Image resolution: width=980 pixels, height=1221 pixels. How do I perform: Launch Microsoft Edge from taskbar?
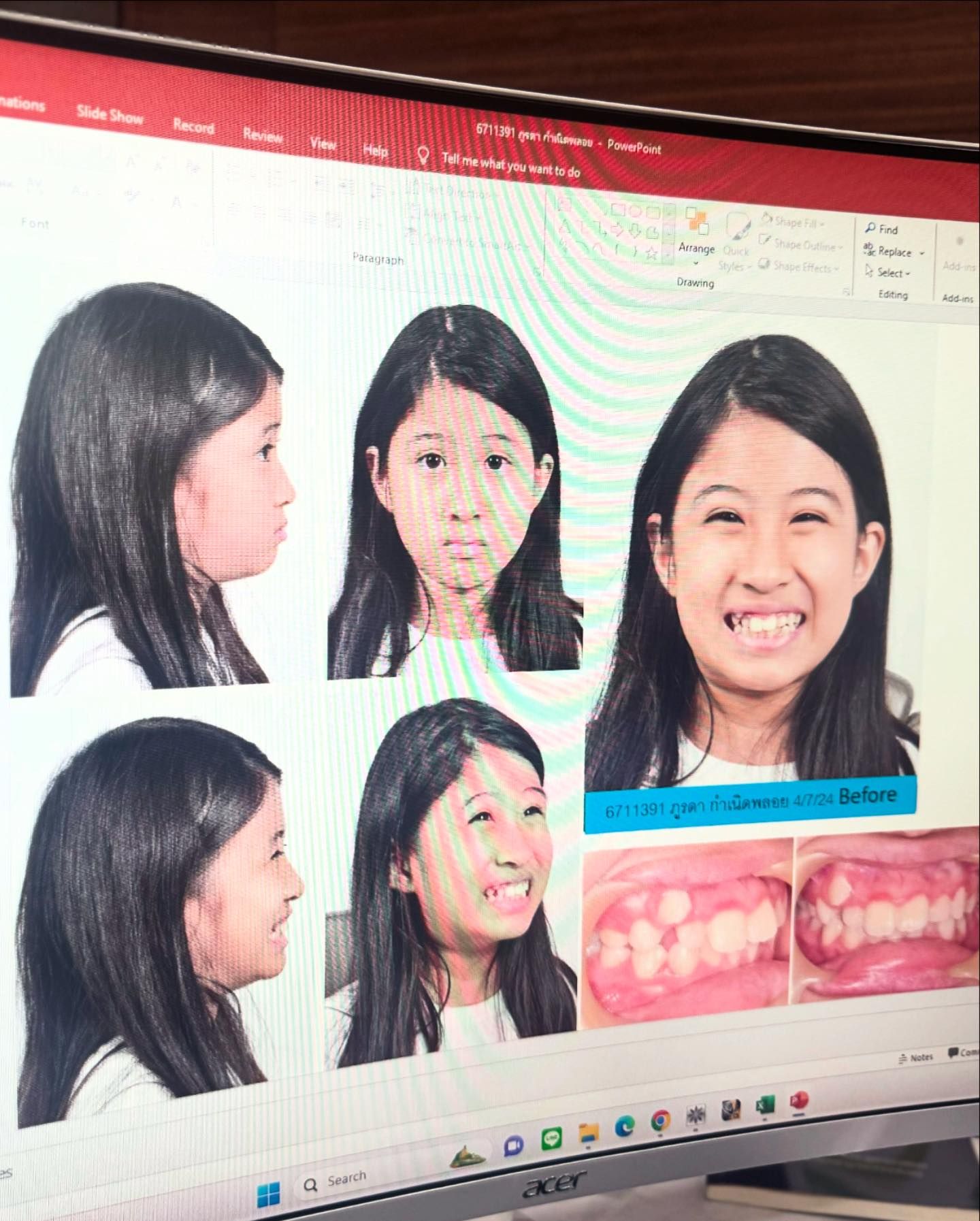(x=625, y=1126)
